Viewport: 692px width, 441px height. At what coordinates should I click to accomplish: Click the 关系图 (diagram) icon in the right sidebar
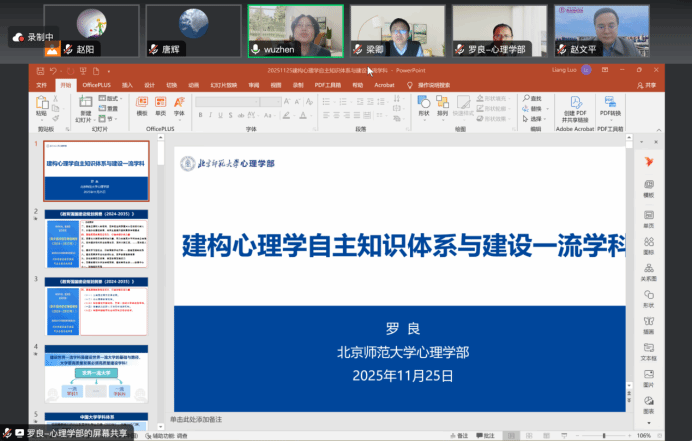(x=648, y=272)
